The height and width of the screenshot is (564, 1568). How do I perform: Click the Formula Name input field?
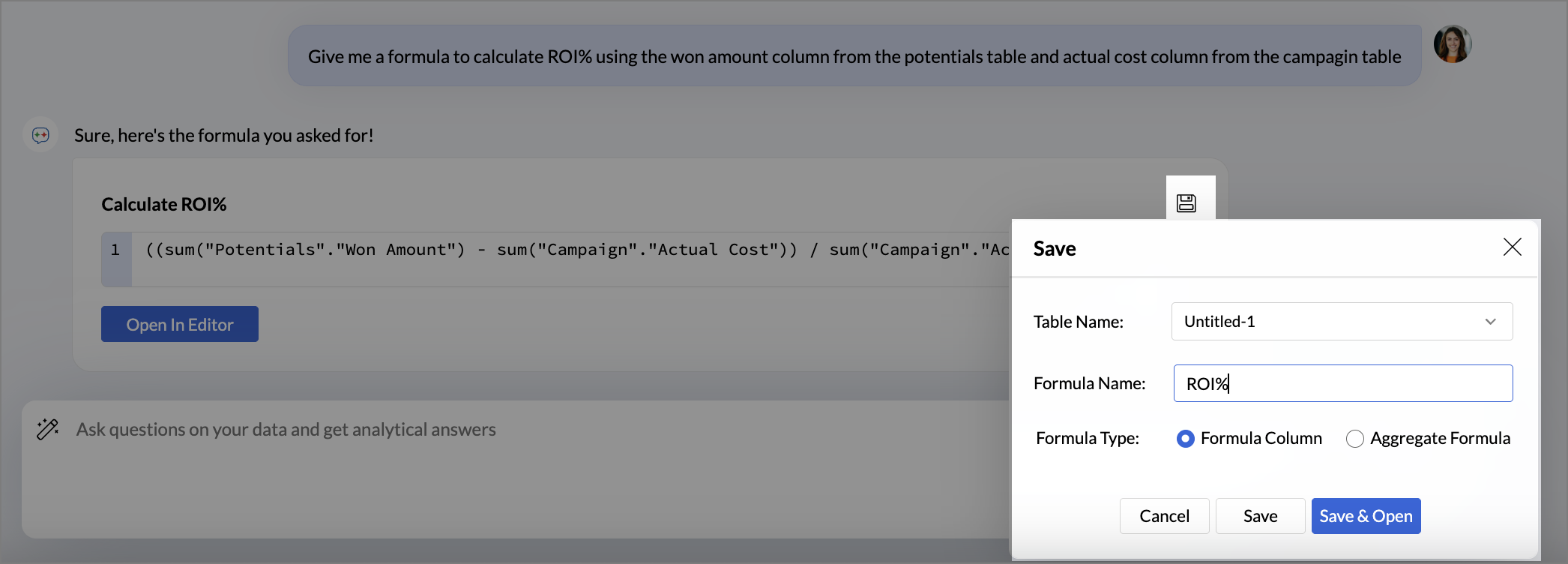click(x=1342, y=383)
